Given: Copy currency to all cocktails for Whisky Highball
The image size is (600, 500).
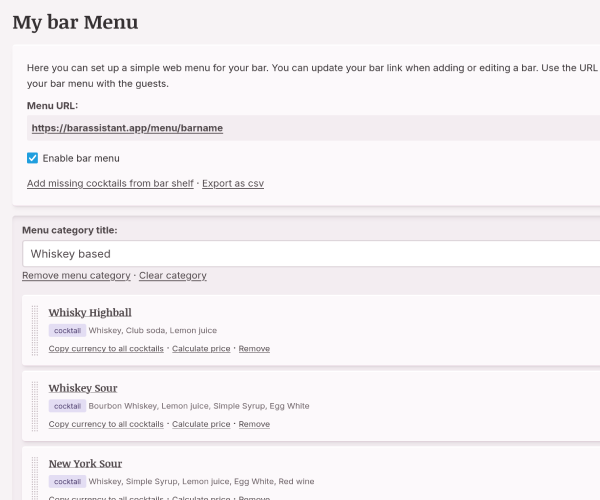Looking at the screenshot, I should tap(106, 348).
